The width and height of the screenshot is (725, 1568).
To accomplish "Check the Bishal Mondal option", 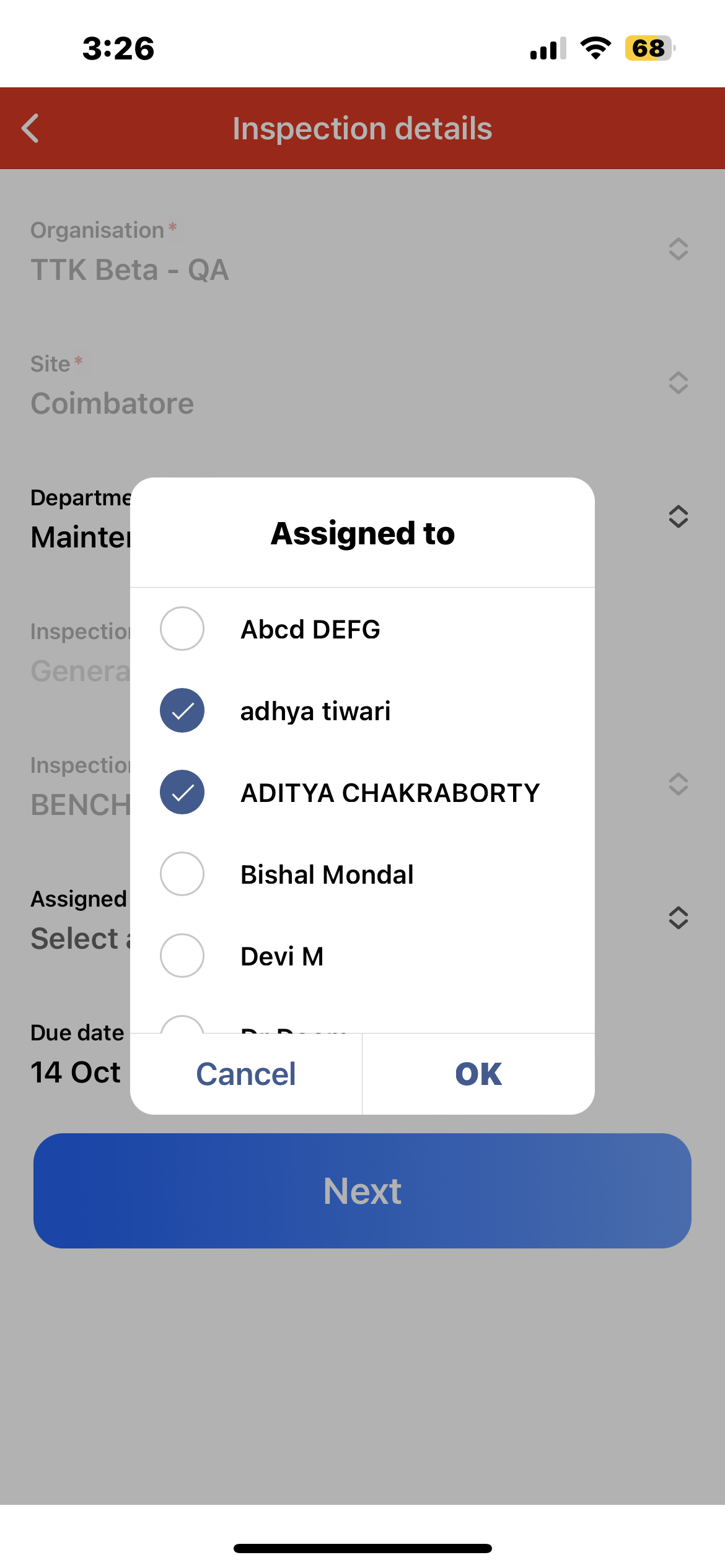I will tap(182, 874).
